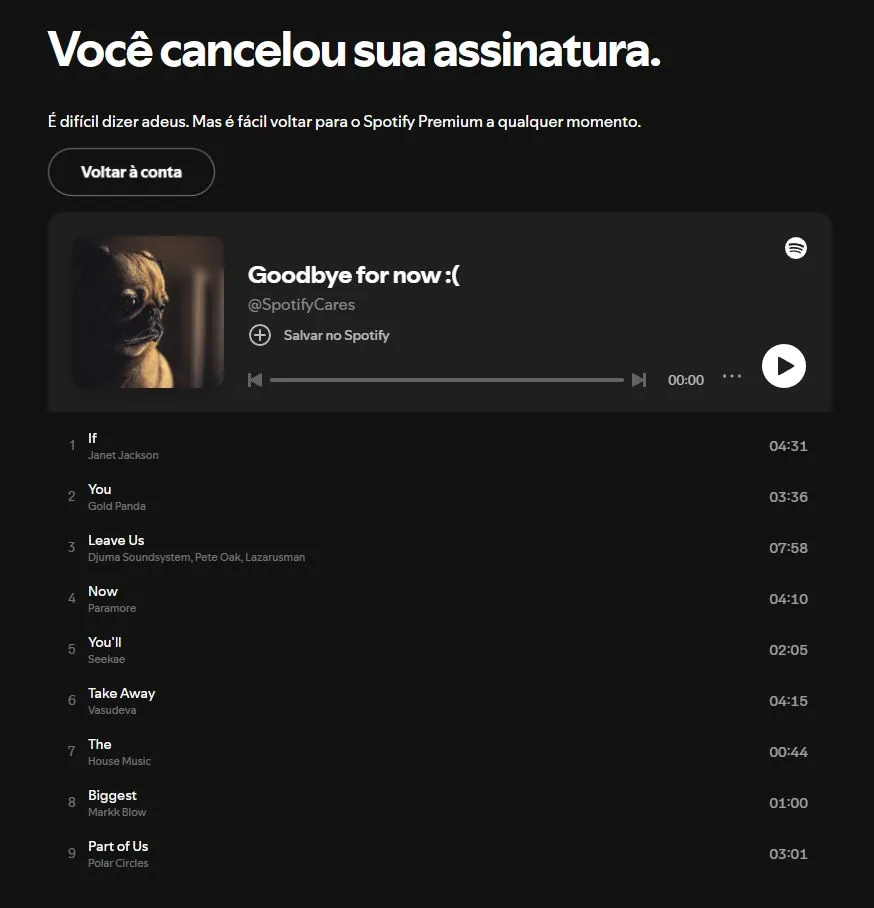Image resolution: width=874 pixels, height=908 pixels.
Task: Select track 1 If by Janet Jackson
Action: click(x=439, y=446)
